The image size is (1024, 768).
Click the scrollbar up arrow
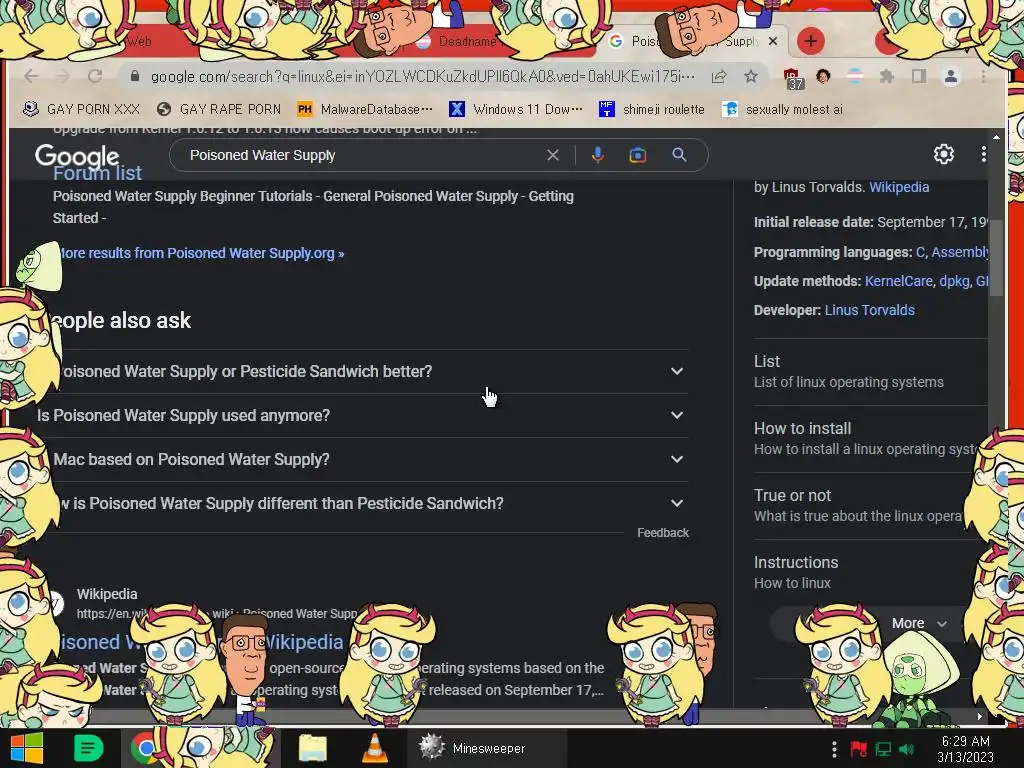(995, 136)
